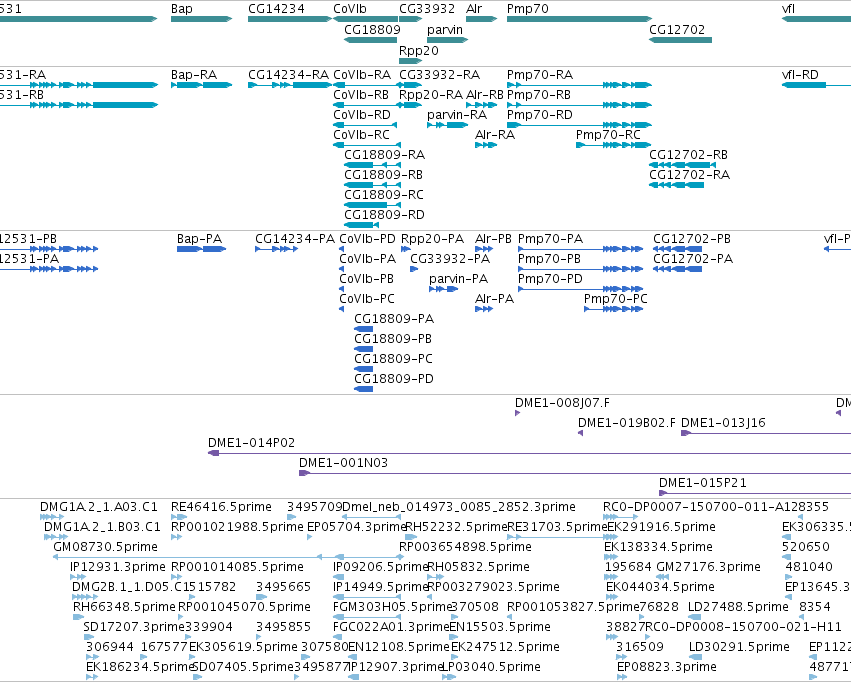Viewport: 851px width, 682px height.
Task: Select the DME1-013J16 clone label
Action: (x=723, y=423)
